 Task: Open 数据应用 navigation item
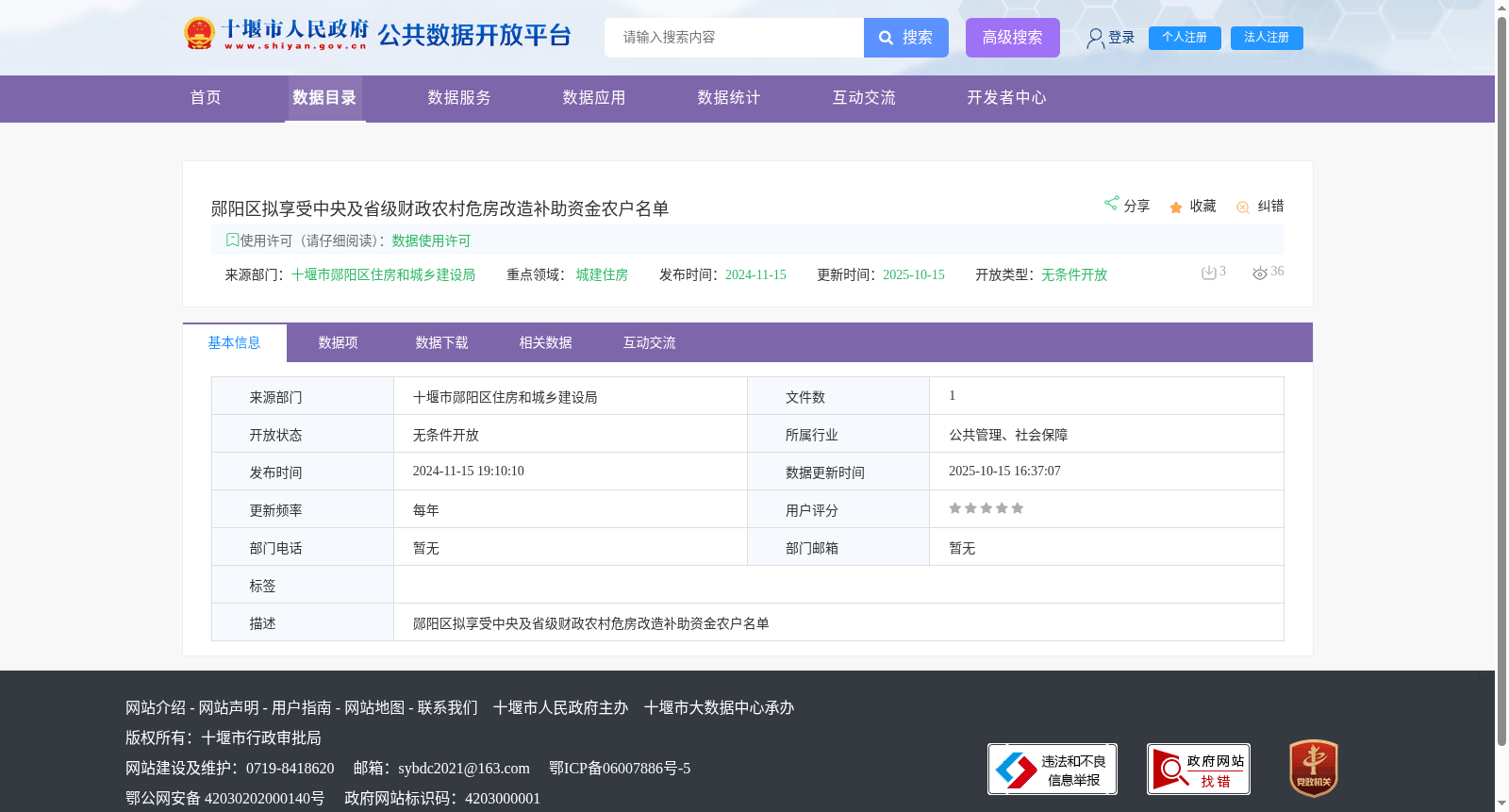(594, 98)
